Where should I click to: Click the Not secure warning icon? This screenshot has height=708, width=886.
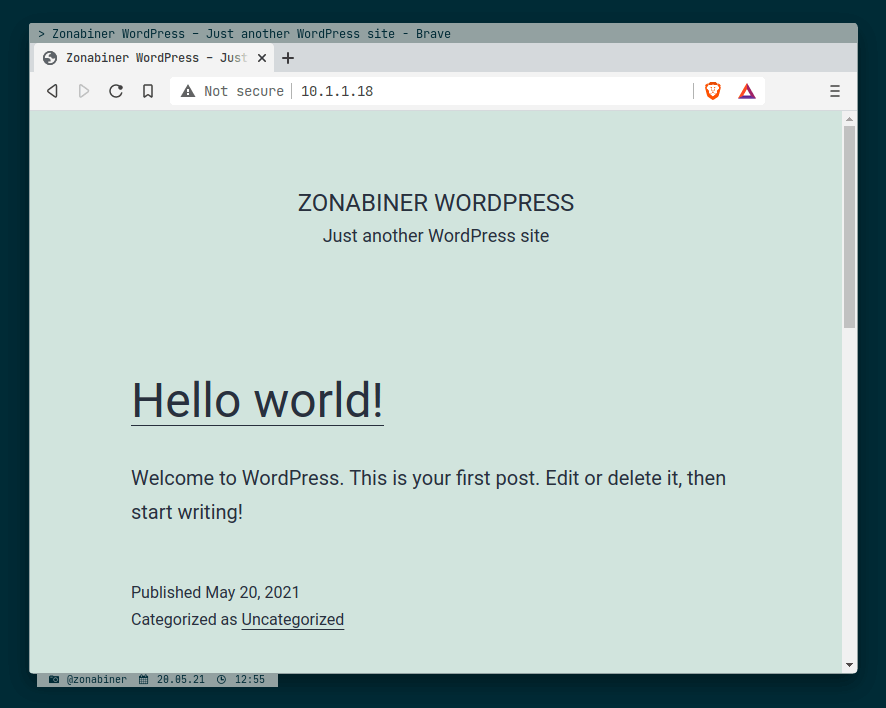tap(188, 91)
